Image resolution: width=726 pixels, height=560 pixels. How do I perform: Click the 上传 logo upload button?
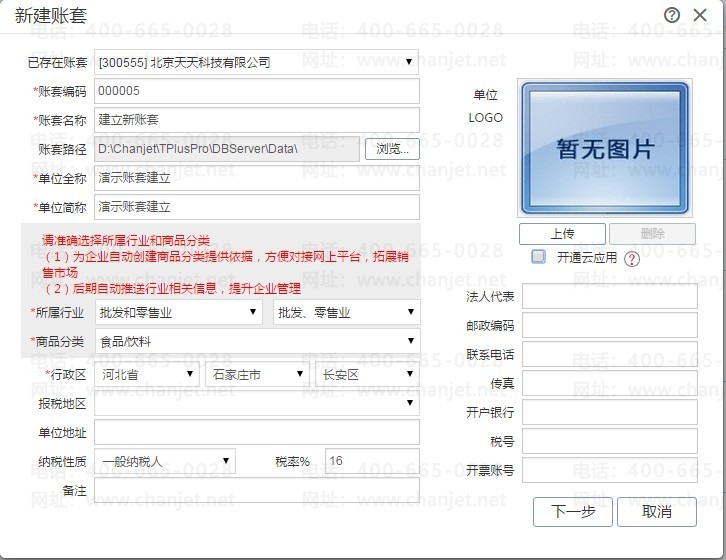click(562, 233)
